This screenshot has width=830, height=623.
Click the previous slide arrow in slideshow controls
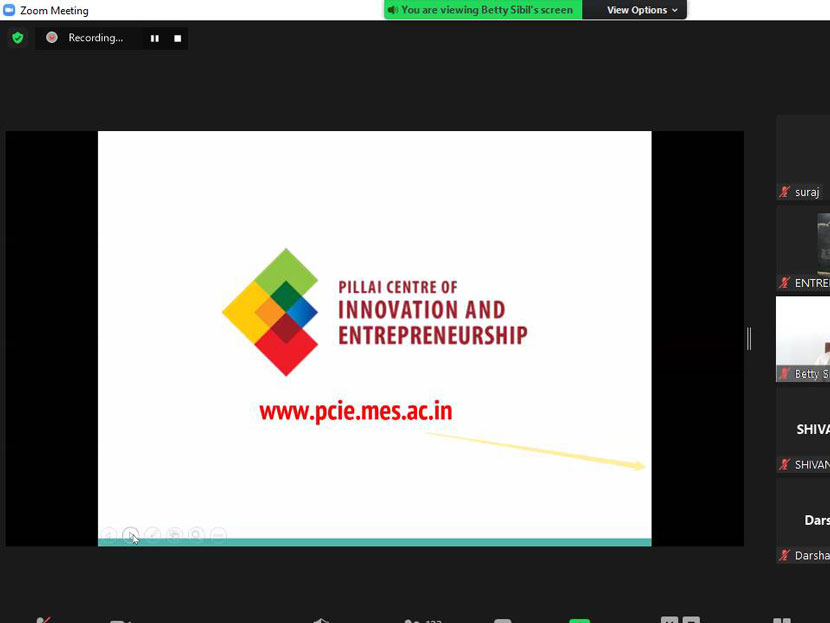click(109, 535)
